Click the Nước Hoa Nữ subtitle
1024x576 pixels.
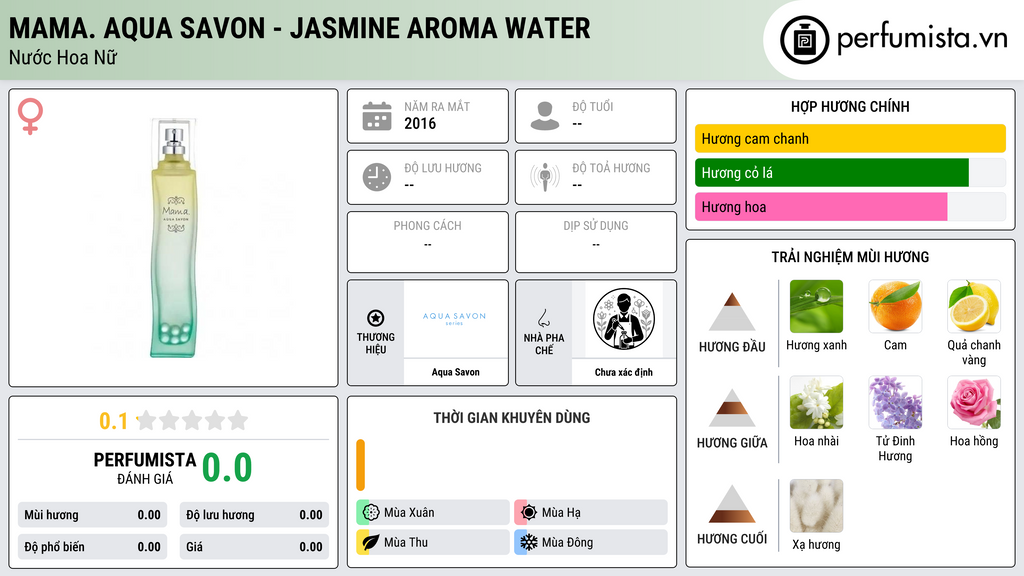(x=63, y=57)
